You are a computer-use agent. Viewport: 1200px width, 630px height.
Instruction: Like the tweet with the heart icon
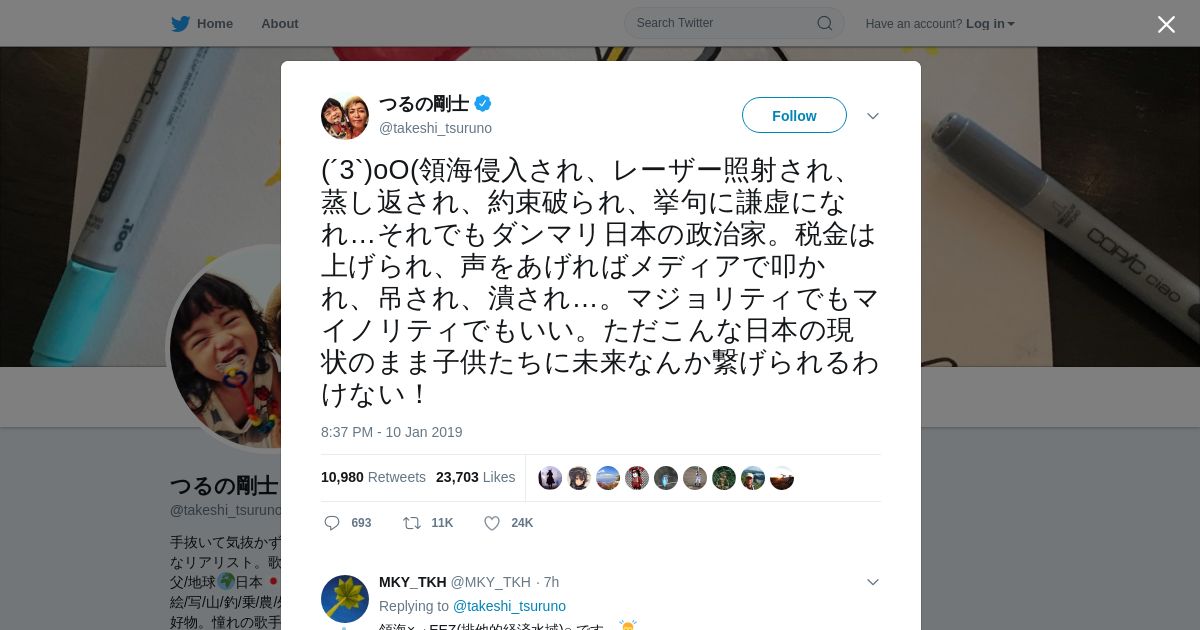pyautogui.click(x=492, y=523)
